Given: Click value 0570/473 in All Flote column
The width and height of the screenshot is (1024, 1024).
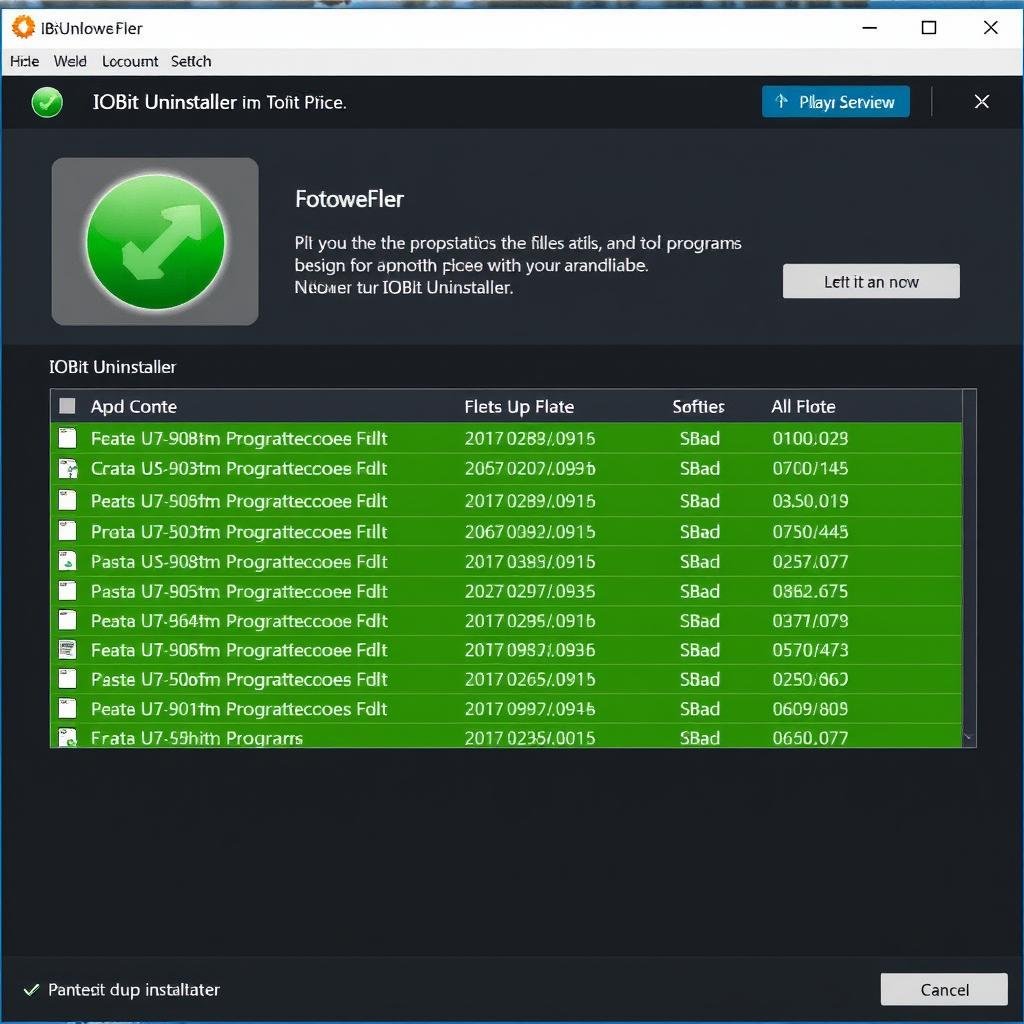Looking at the screenshot, I should (810, 650).
